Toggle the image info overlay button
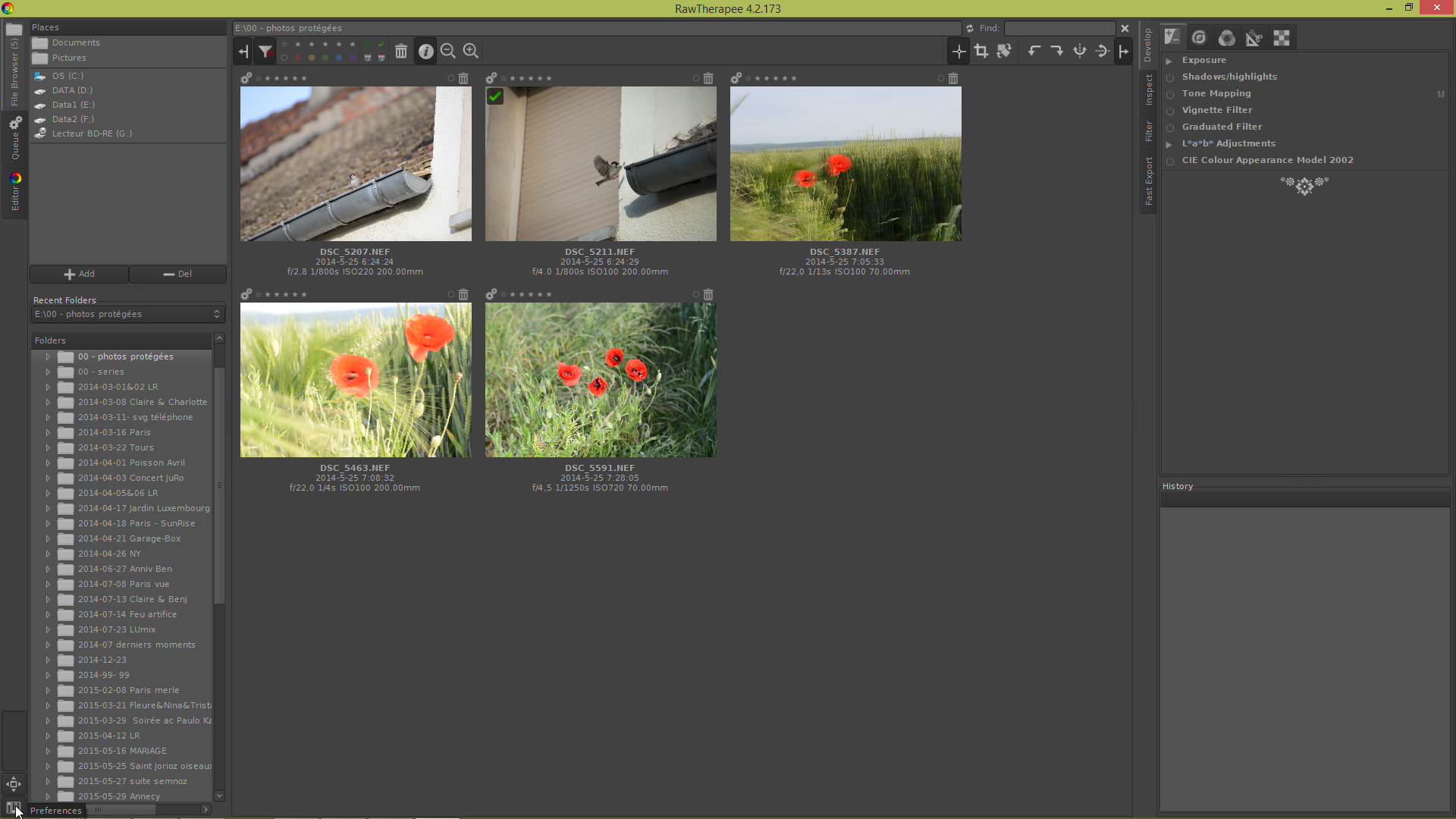 point(425,52)
